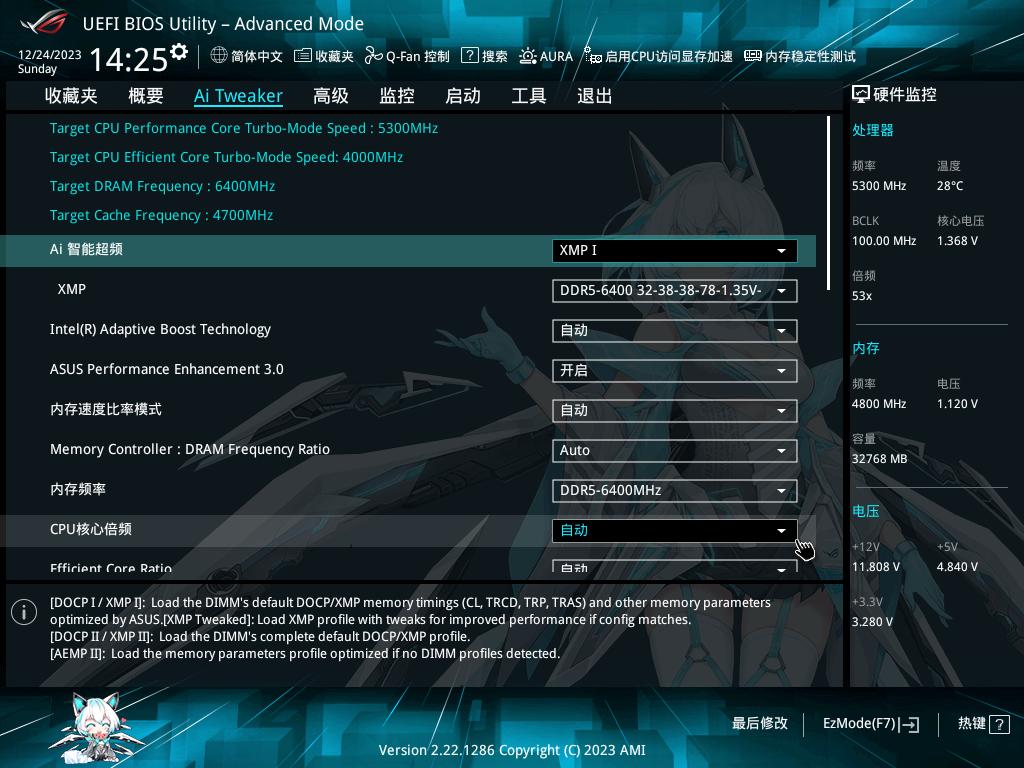Click the 内存频率 label
Viewport: 1024px width, 768px height.
[x=78, y=489]
